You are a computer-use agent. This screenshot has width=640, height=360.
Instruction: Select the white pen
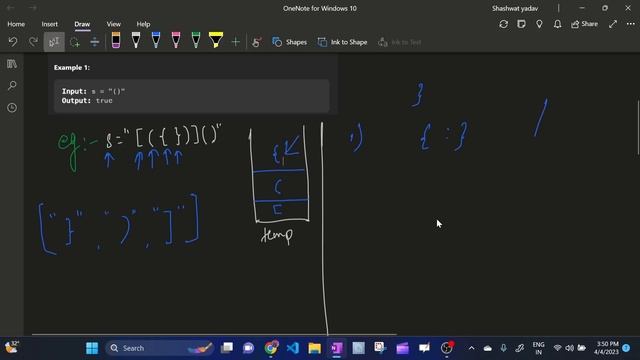(x=136, y=40)
